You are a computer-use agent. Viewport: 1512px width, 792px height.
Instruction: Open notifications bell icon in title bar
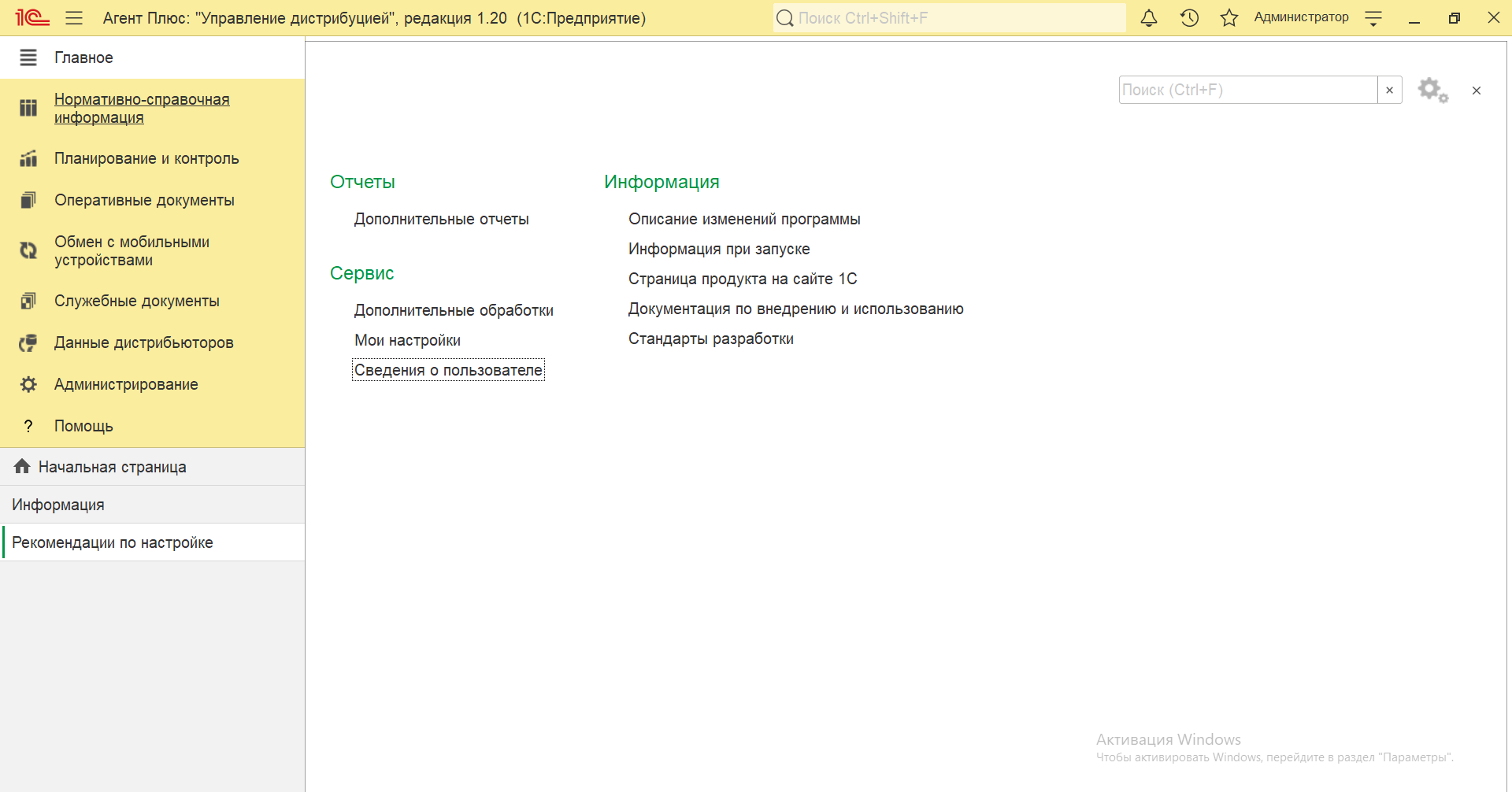tap(1149, 18)
